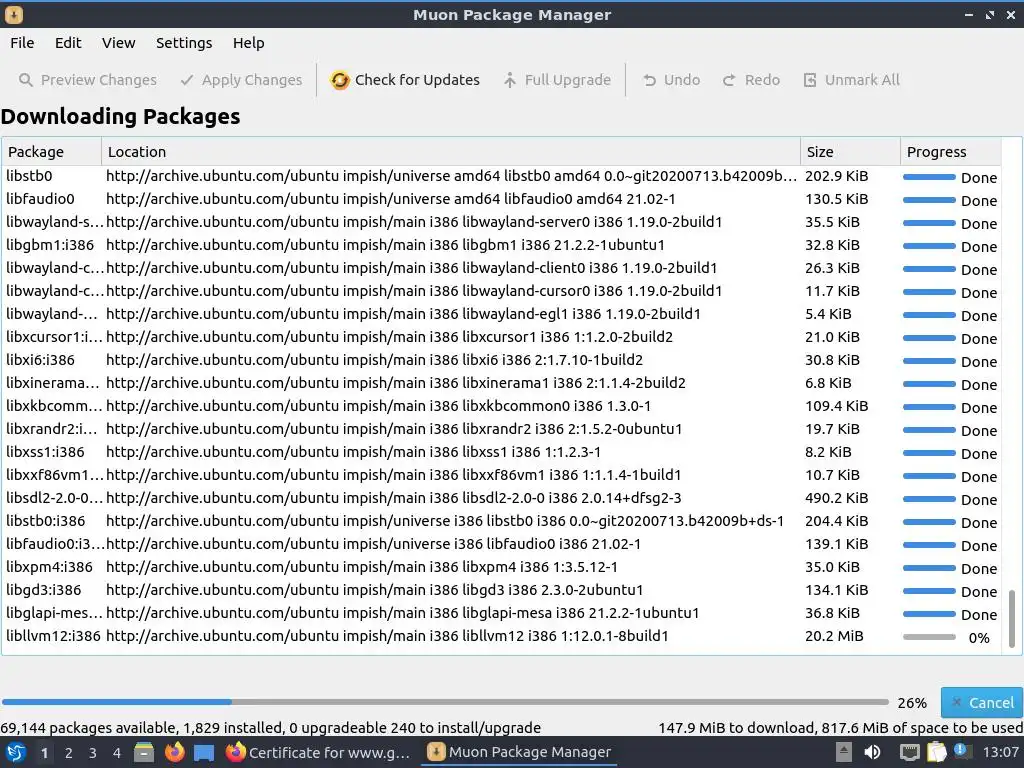Screen dimensions: 1024x768
Task: Click the Apply Changes toolbar button
Action: point(242,80)
